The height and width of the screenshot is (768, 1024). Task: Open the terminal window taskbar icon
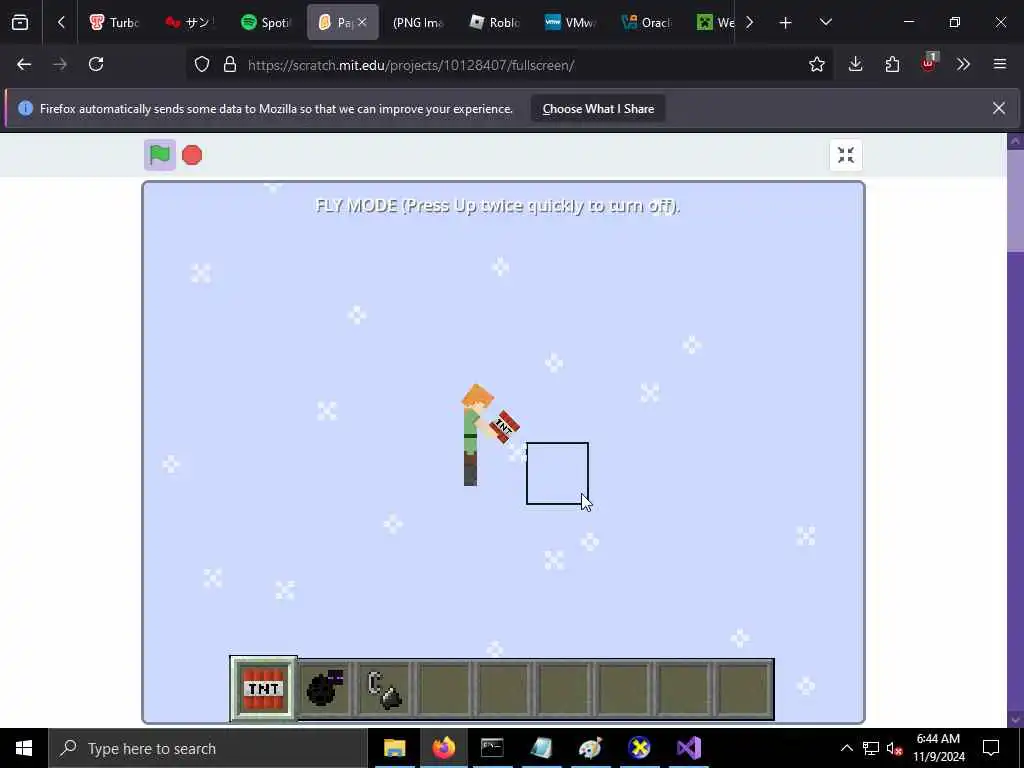(x=492, y=748)
